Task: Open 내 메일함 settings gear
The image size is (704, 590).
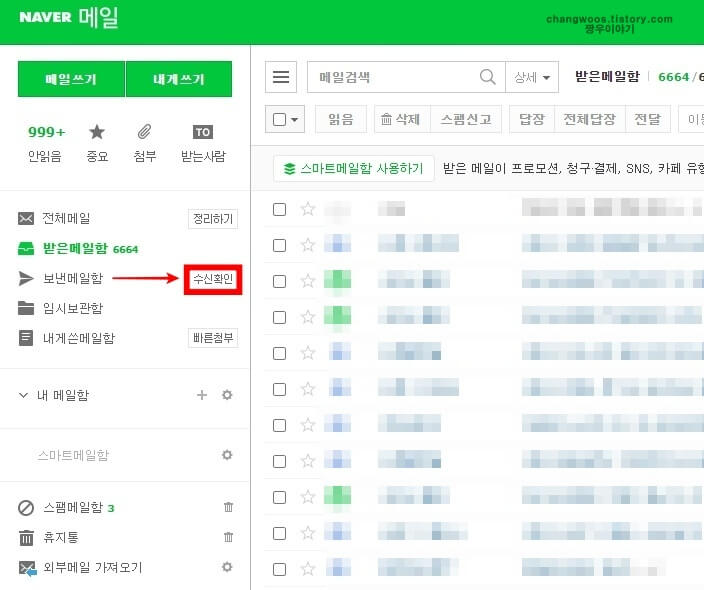Action: pos(227,395)
